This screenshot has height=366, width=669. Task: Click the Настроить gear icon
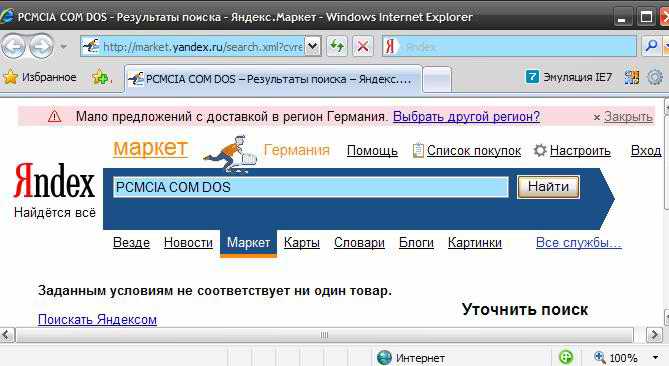click(540, 150)
